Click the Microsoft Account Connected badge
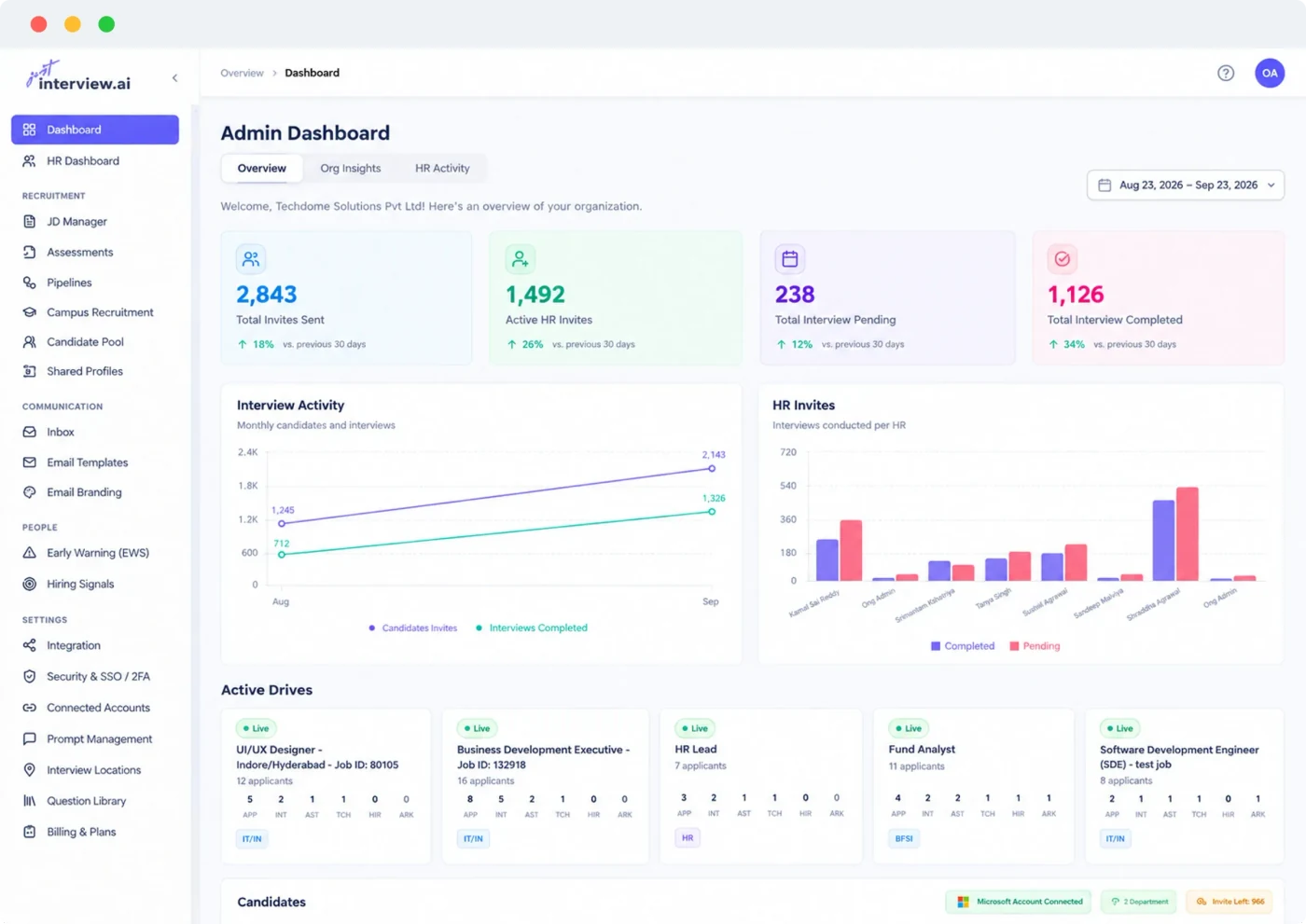Viewport: 1306px width, 924px height. tap(1019, 902)
